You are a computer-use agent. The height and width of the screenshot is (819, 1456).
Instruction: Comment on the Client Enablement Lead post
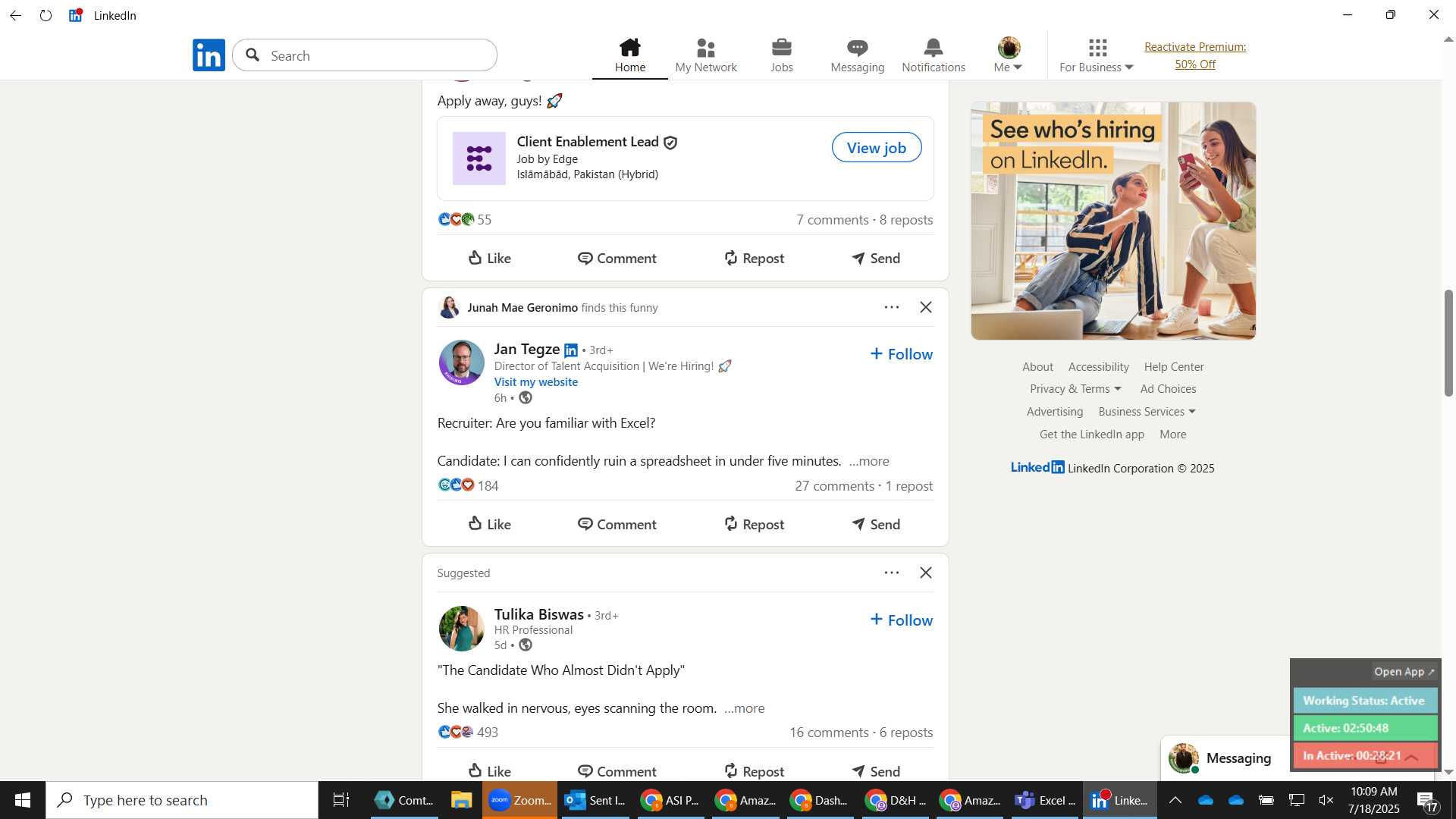point(617,258)
